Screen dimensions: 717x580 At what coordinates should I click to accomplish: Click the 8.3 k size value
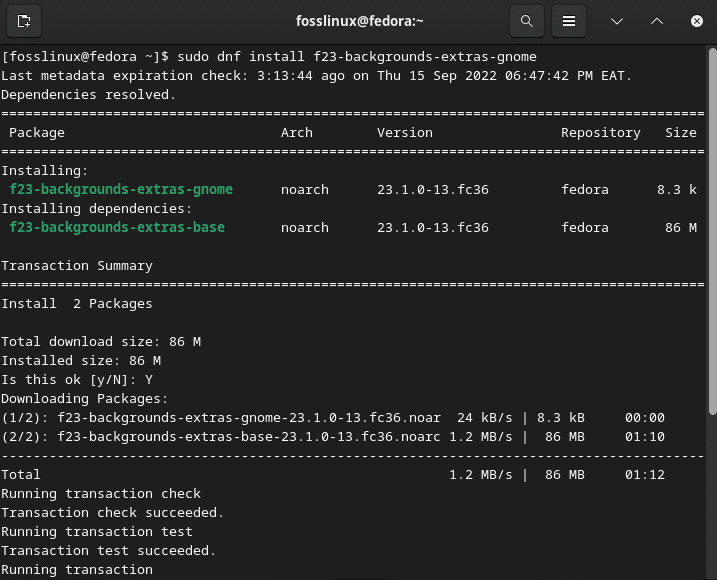pyautogui.click(x=677, y=189)
